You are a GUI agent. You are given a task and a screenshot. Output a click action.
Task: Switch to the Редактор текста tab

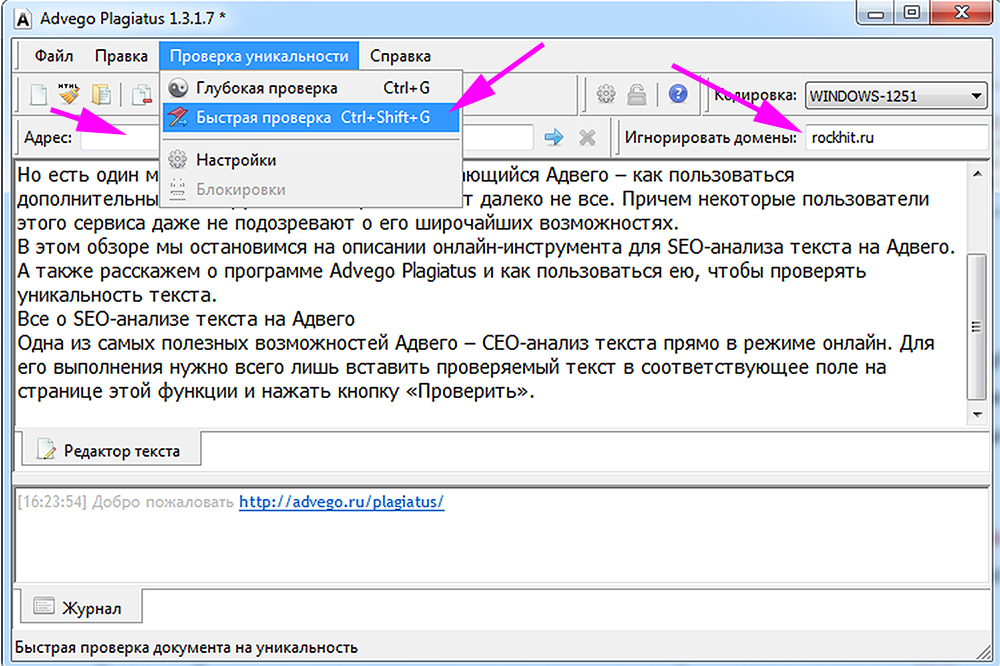(x=109, y=450)
